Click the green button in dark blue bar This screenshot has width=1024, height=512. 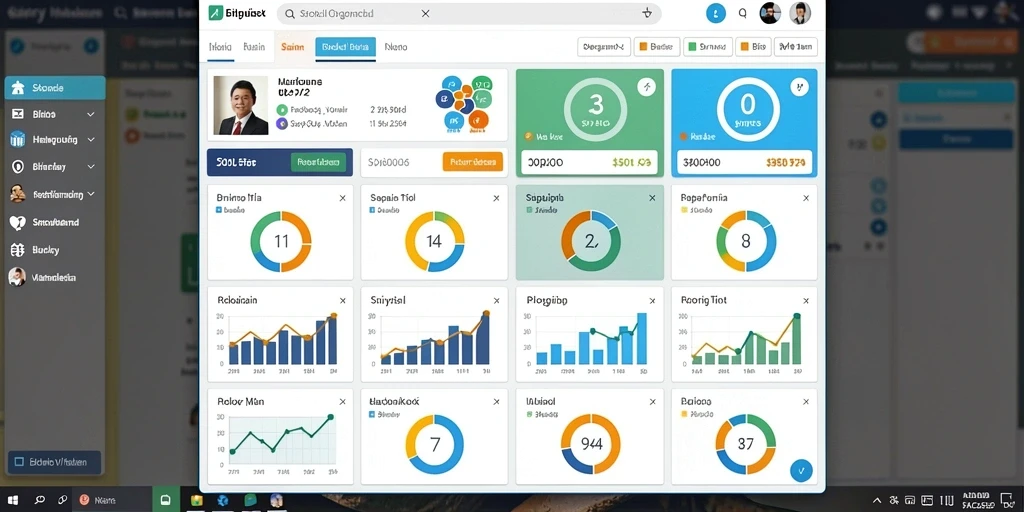pyautogui.click(x=318, y=162)
